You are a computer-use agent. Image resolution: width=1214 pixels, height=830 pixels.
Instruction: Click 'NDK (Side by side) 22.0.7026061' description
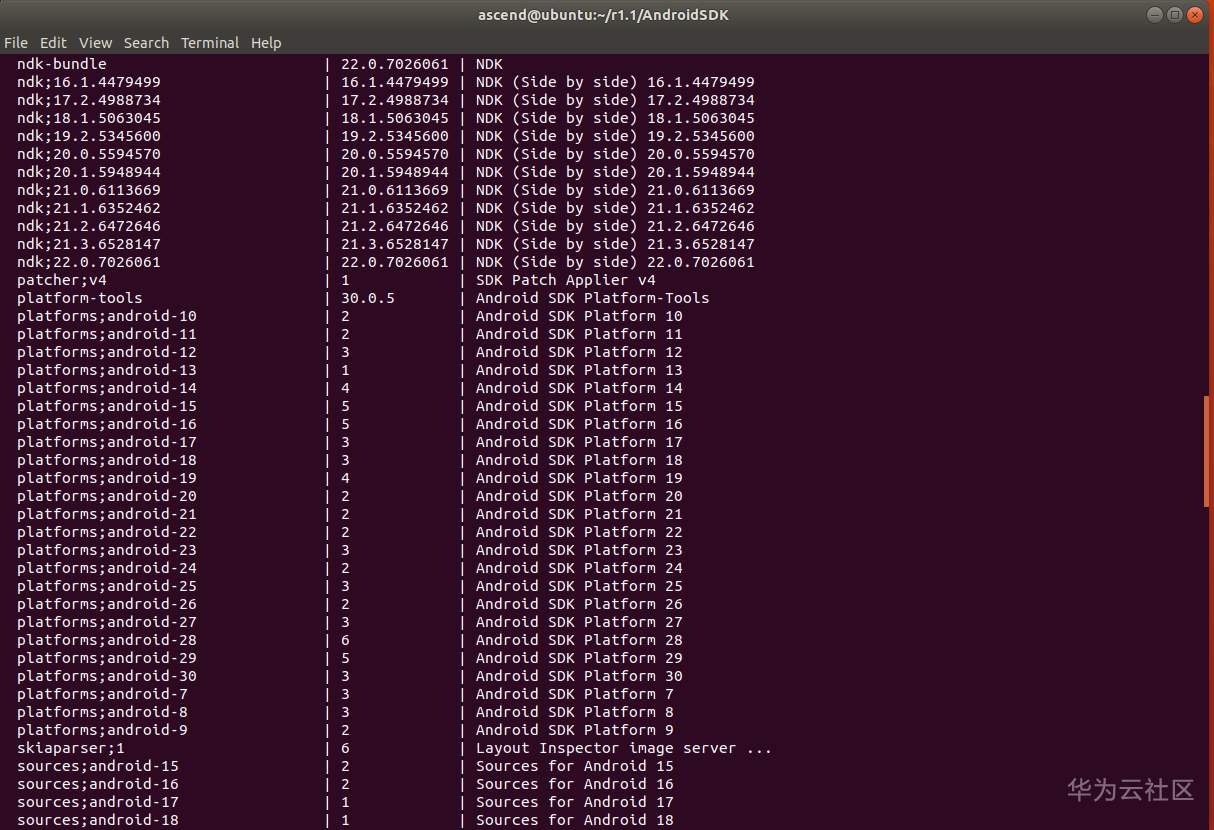coord(615,262)
